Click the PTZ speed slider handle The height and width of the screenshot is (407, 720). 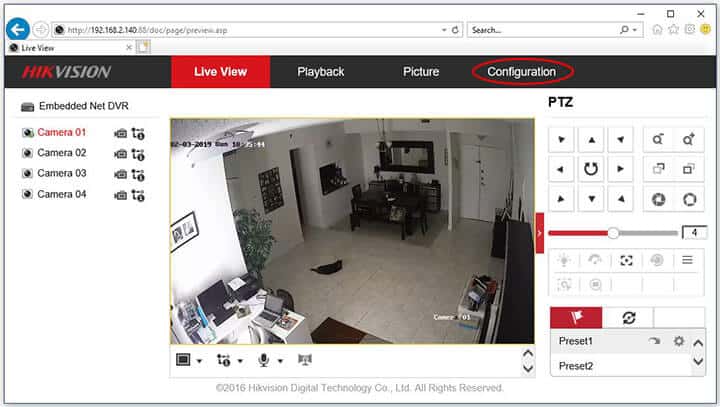[613, 232]
